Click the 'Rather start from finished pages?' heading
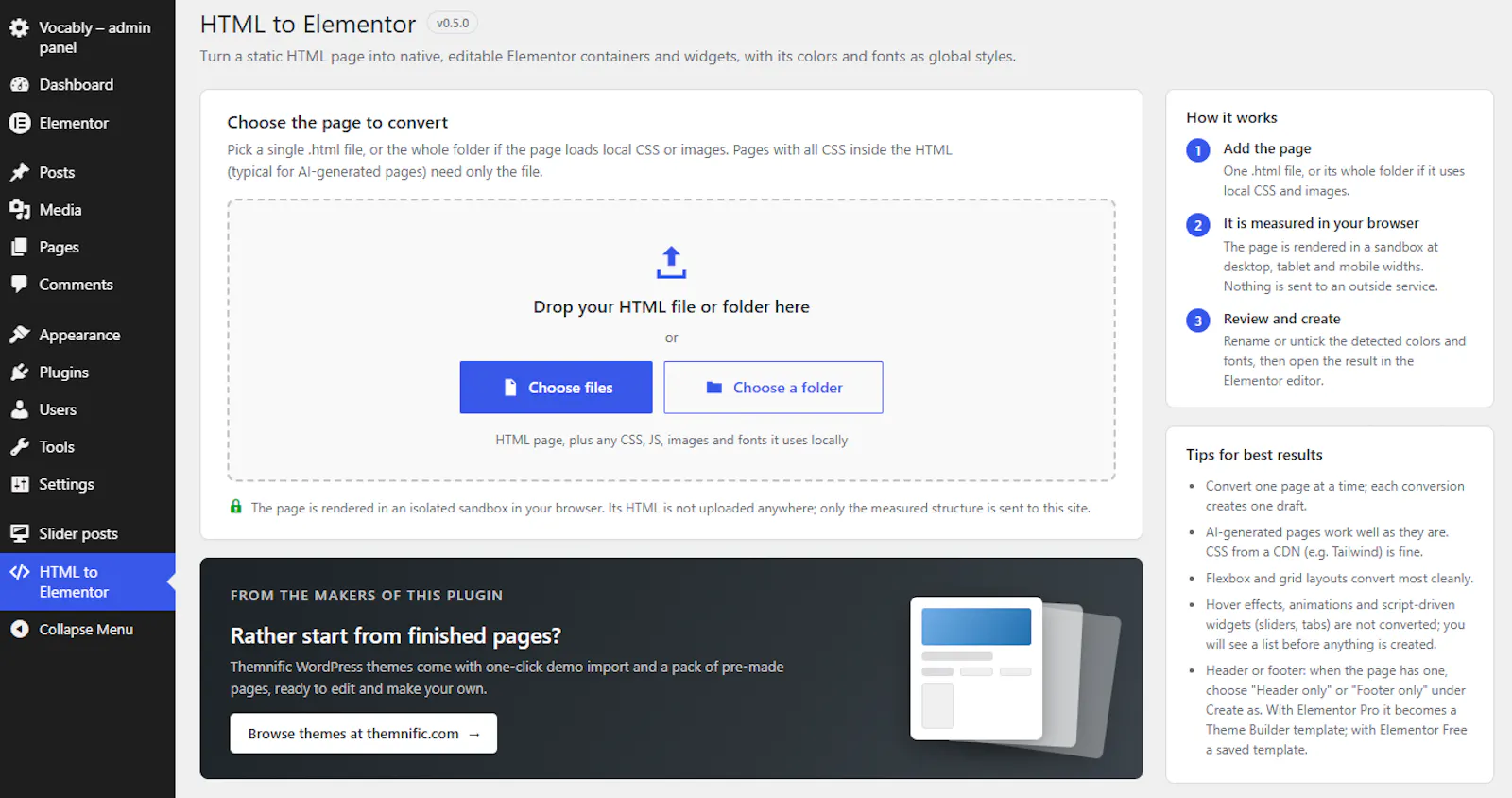 [396, 635]
